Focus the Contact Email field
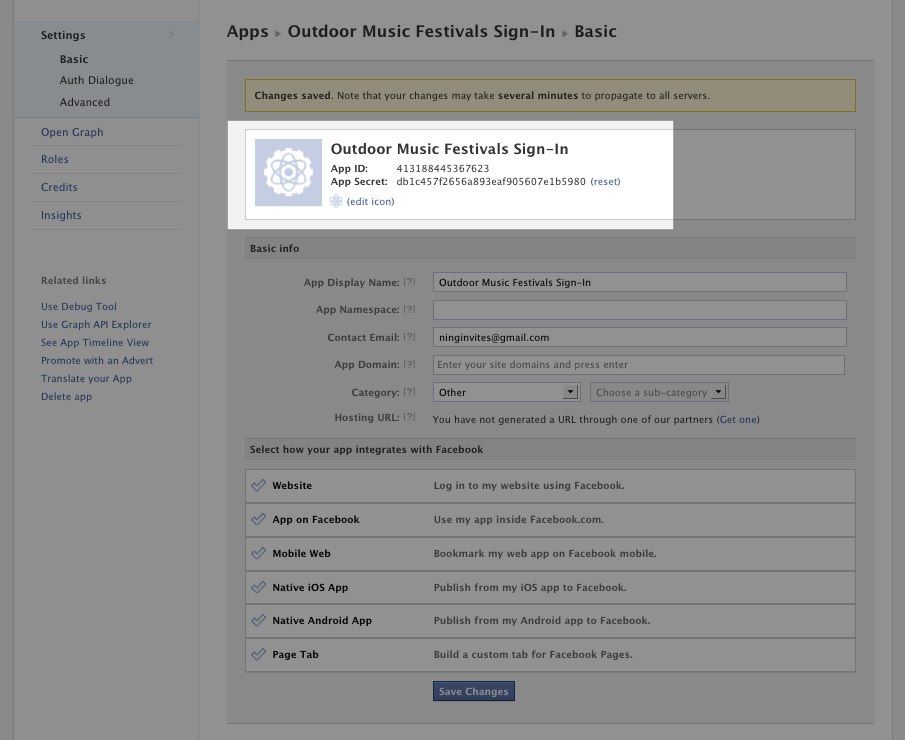 (x=640, y=337)
